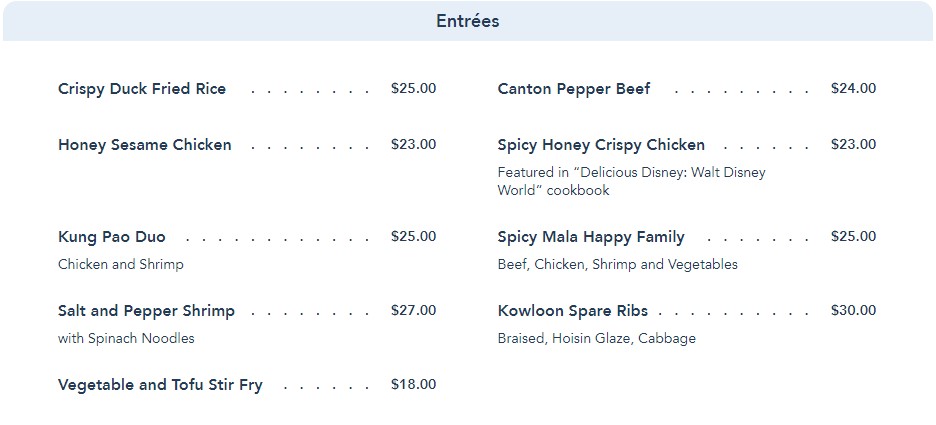Choose the Kowloon Spare Ribs item
This screenshot has width=936, height=425.
(x=572, y=311)
